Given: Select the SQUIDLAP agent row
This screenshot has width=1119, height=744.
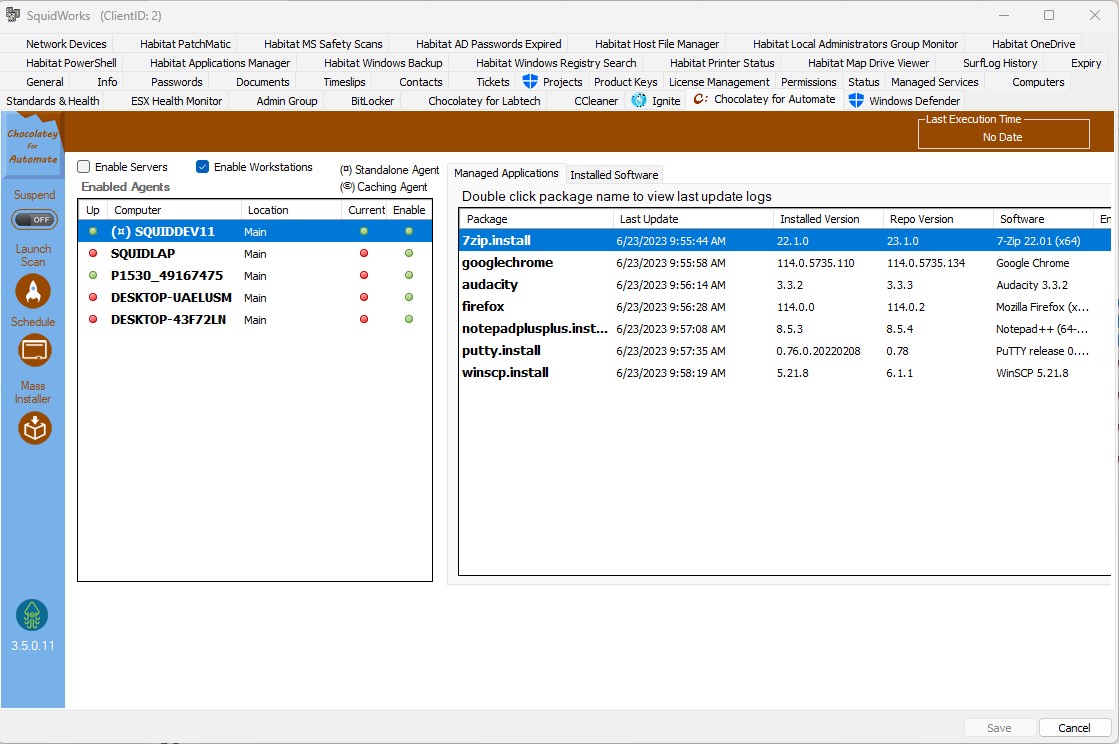Looking at the screenshot, I should [255, 253].
